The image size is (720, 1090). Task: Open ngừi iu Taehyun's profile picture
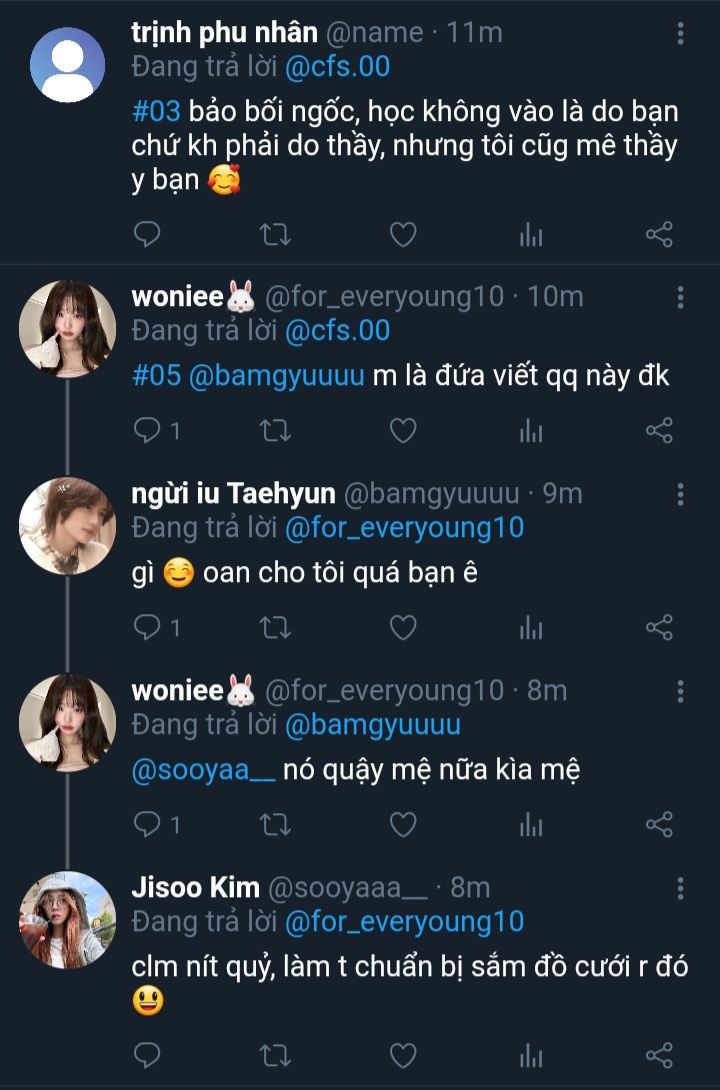[68, 526]
